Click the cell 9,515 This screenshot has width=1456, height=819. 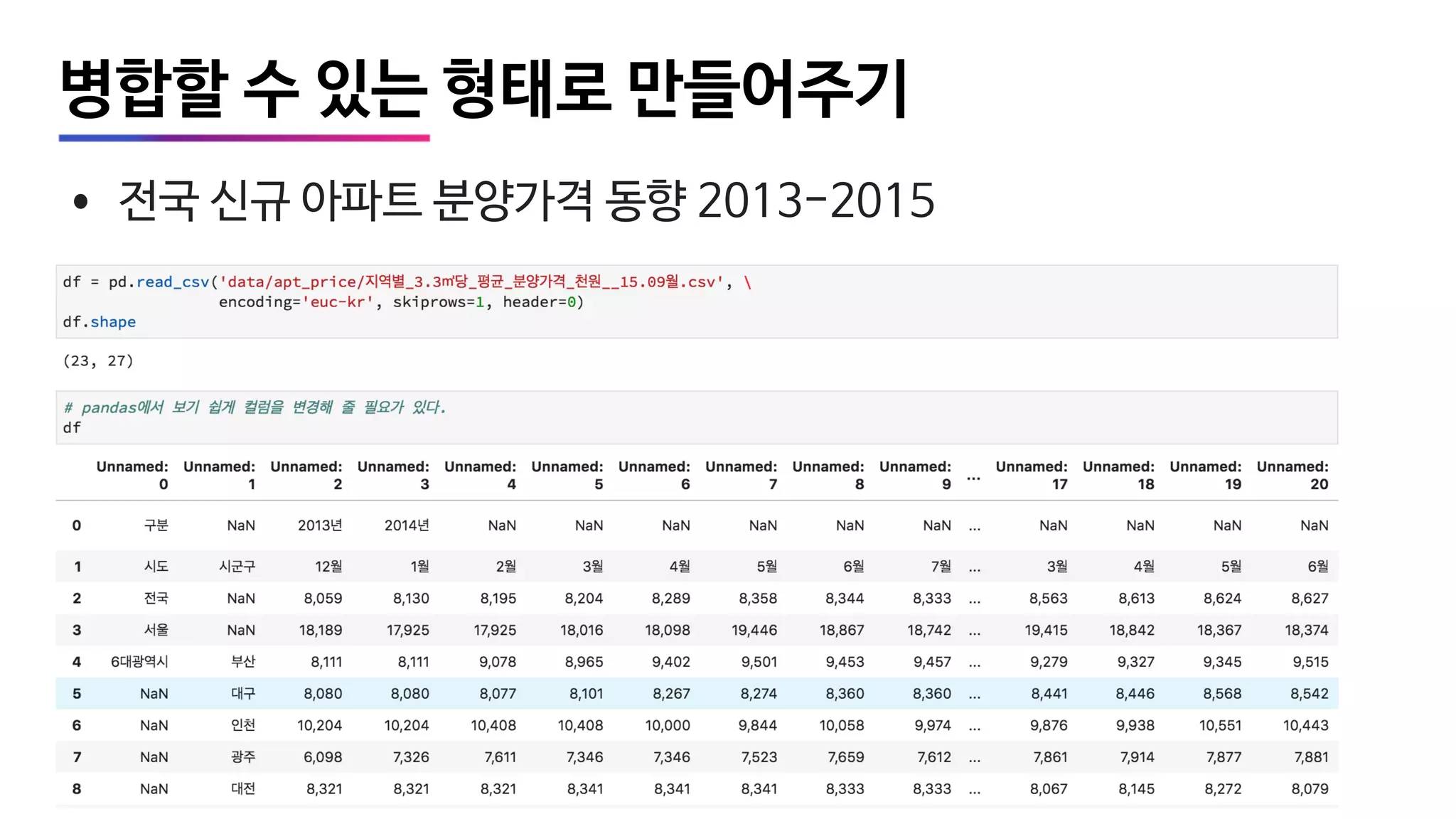[1310, 662]
